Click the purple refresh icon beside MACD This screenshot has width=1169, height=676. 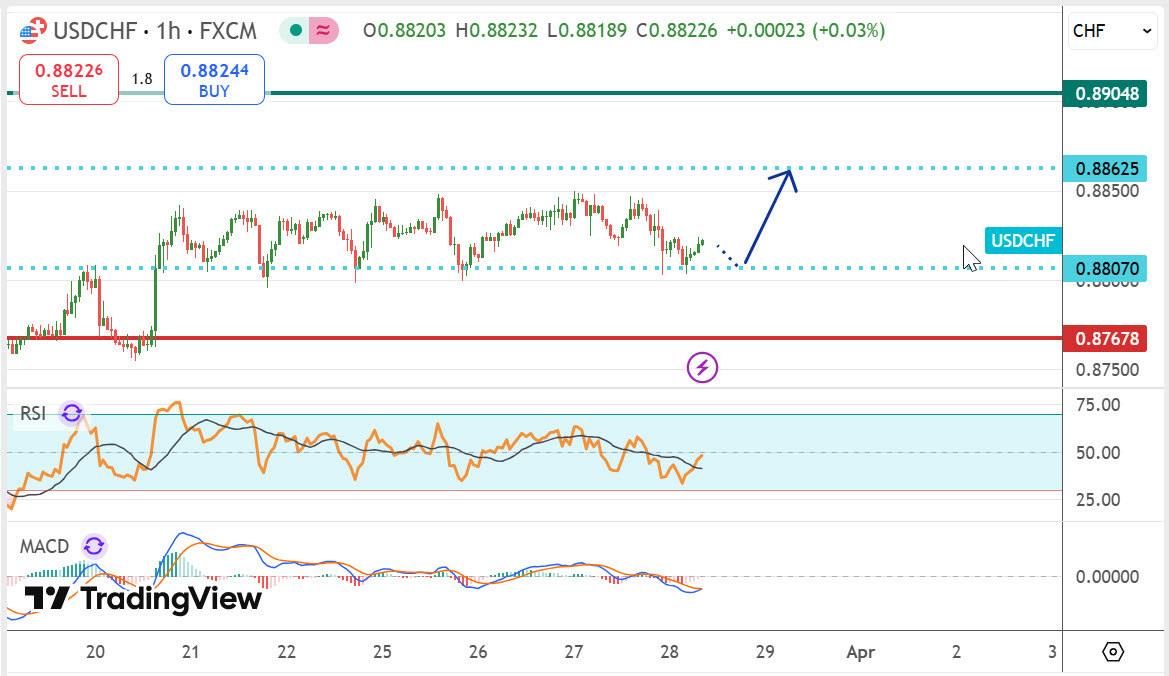(93, 546)
